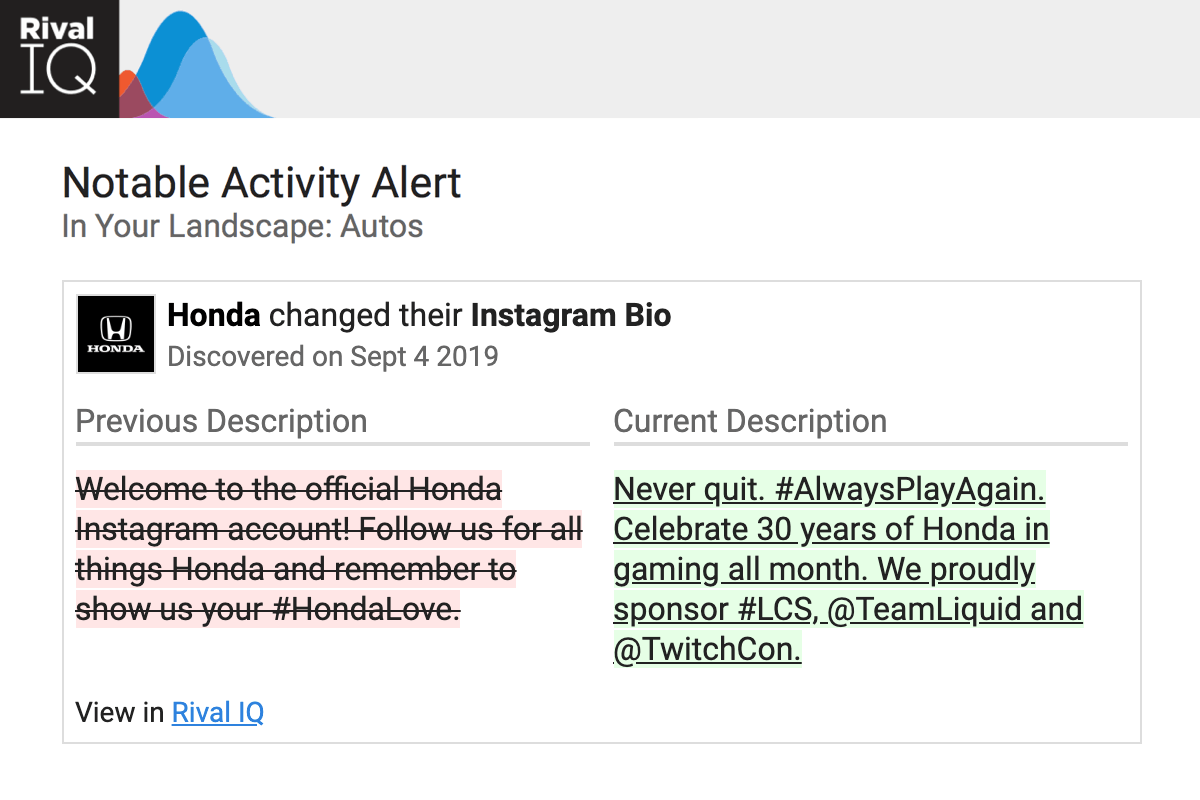
Task: Click the struck-out Welcome to the official Honda line
Action: coord(288,490)
